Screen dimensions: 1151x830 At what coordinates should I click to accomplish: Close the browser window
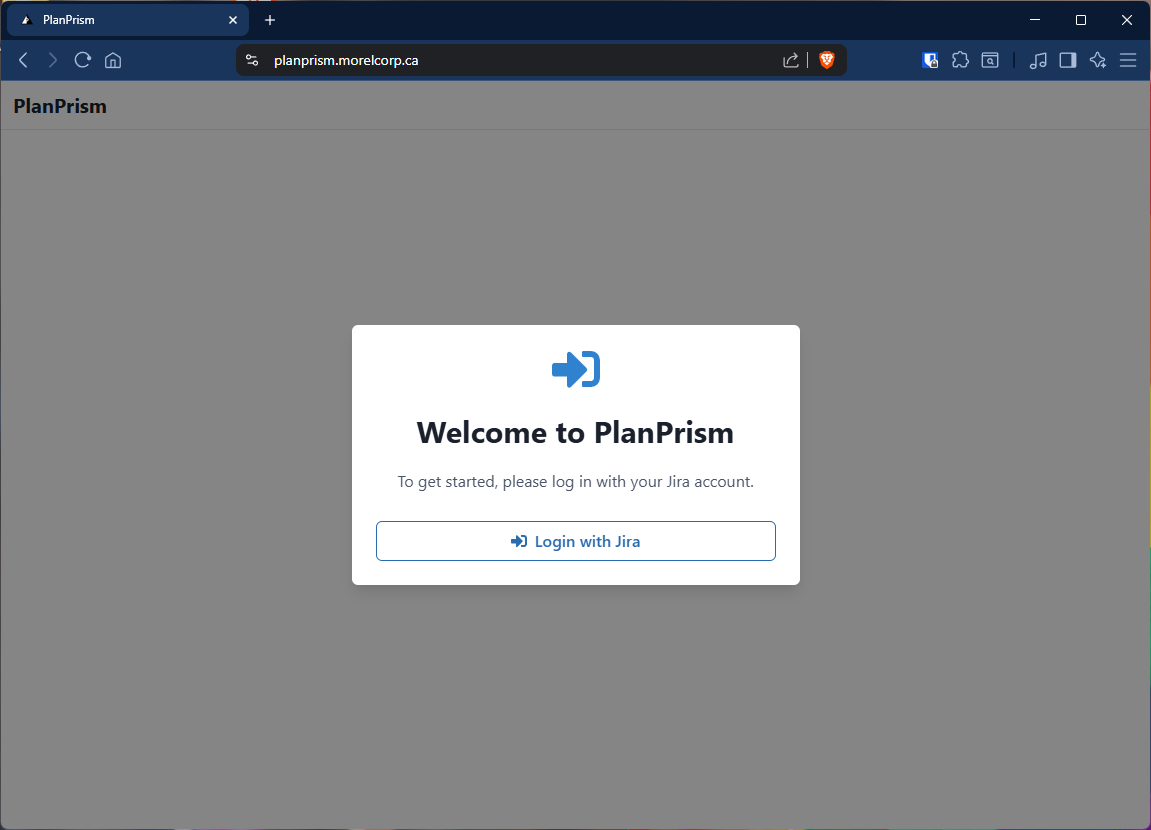(x=1127, y=20)
